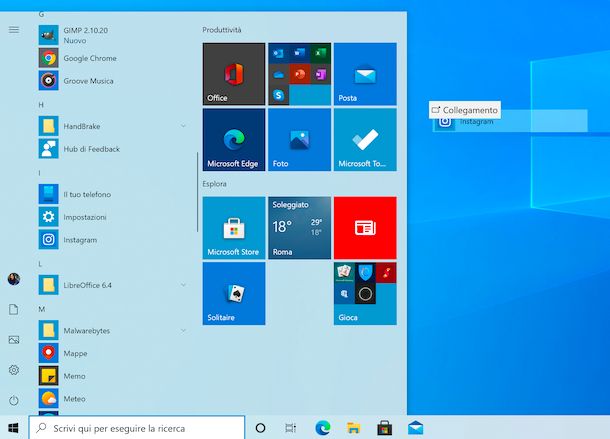This screenshot has width=610, height=439.
Task: Open the Roma weather tile
Action: (x=300, y=228)
